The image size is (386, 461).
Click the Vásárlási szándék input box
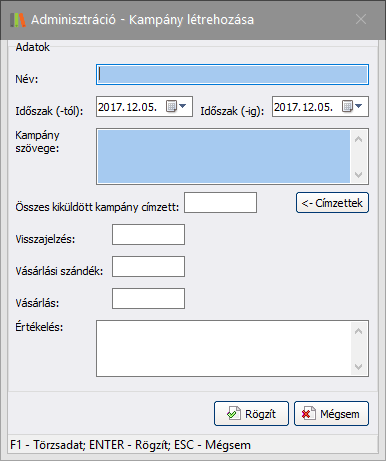(148, 266)
